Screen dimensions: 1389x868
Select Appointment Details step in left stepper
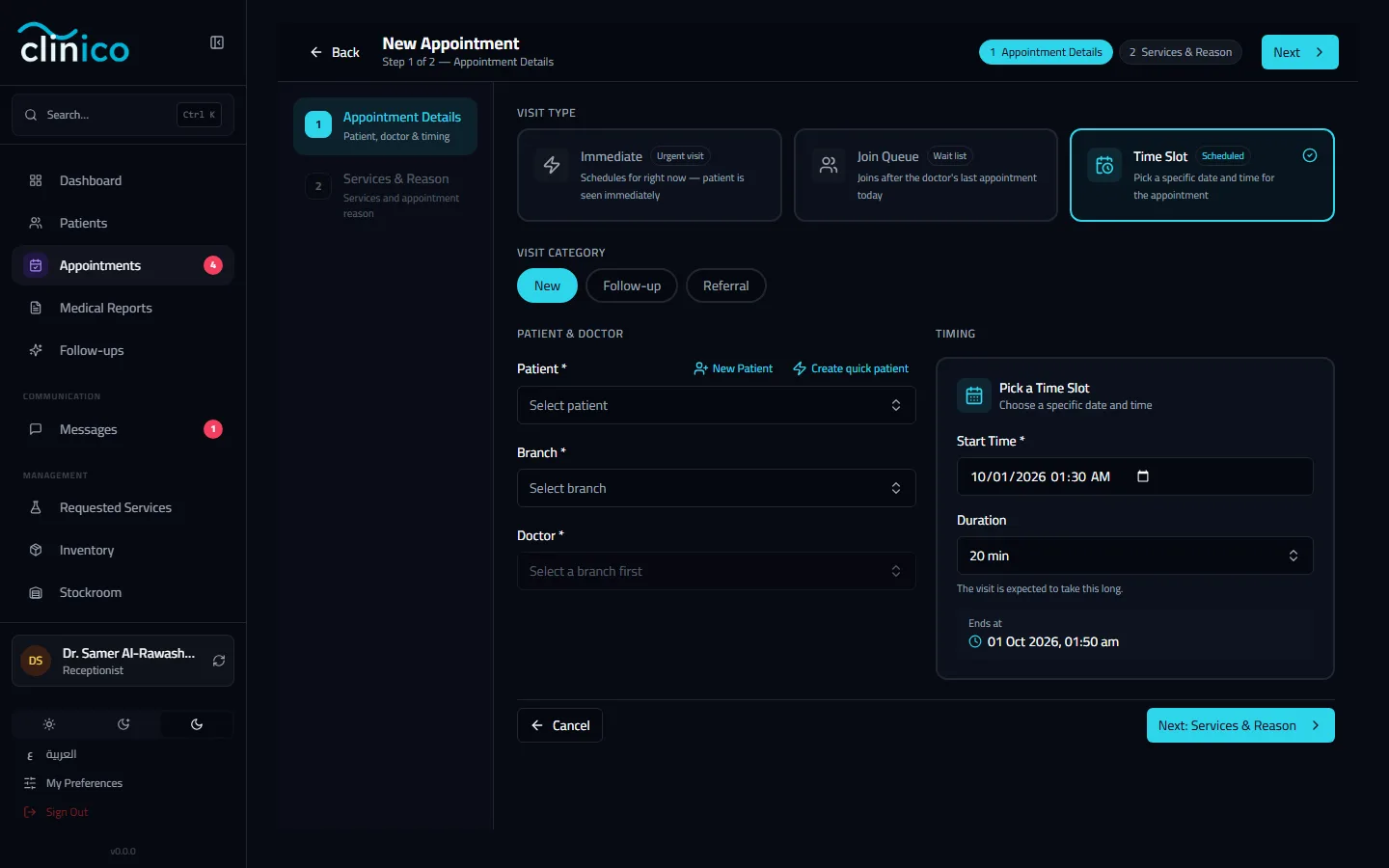385,125
